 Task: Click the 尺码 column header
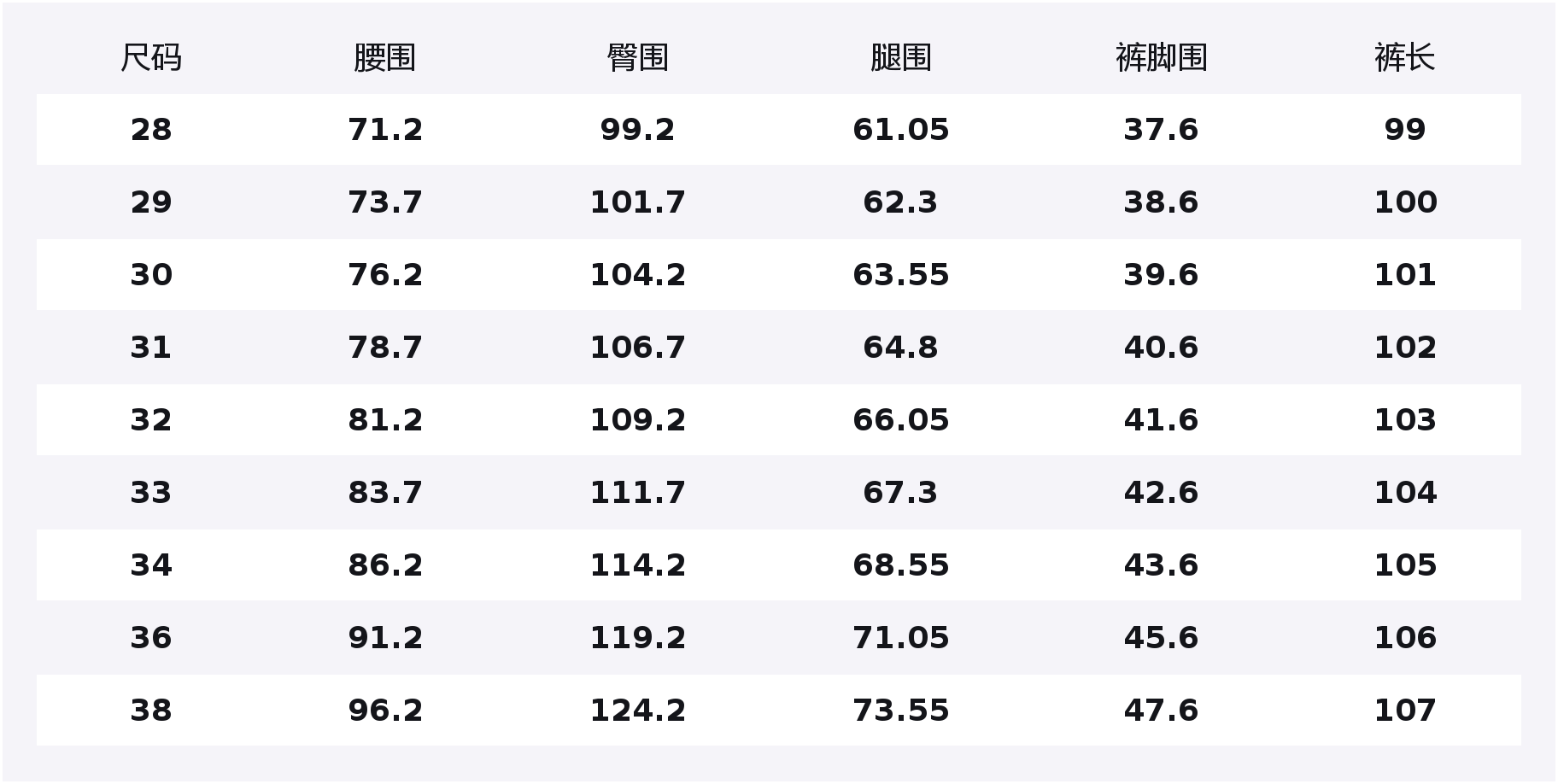[x=151, y=58]
